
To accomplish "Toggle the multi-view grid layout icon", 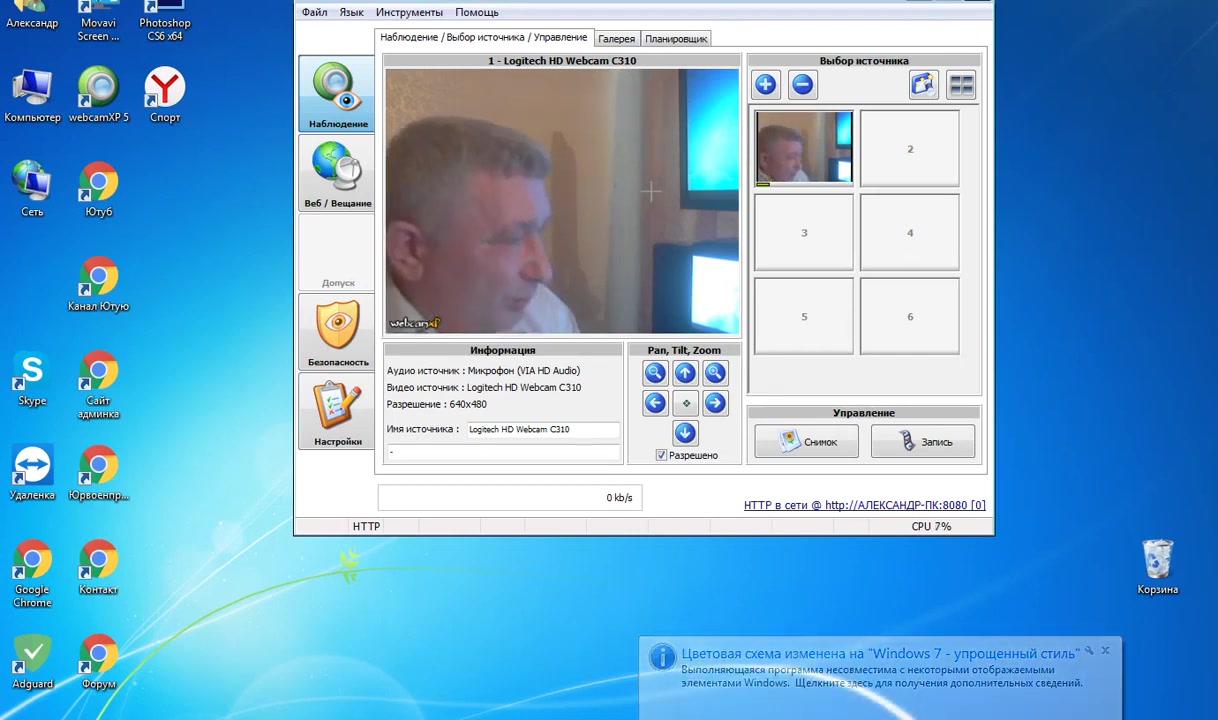I will point(961,85).
